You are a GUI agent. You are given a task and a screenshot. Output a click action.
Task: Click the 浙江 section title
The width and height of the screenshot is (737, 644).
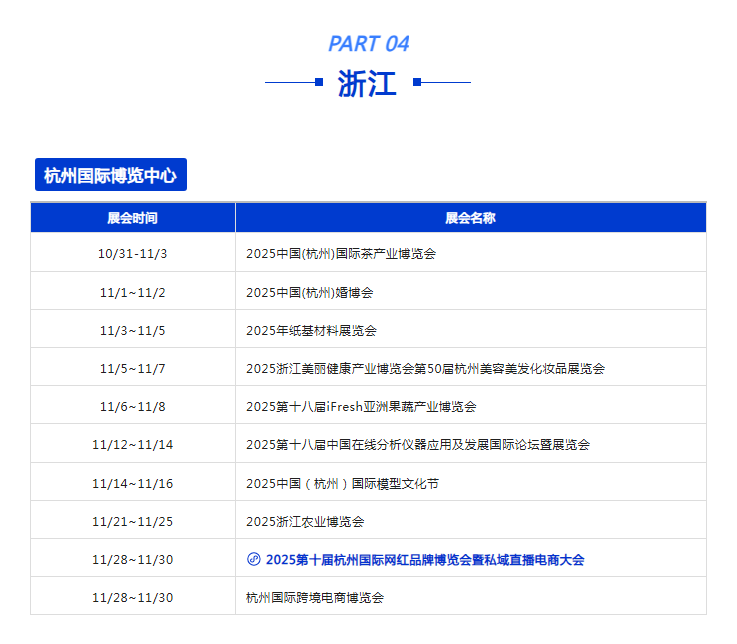367,83
